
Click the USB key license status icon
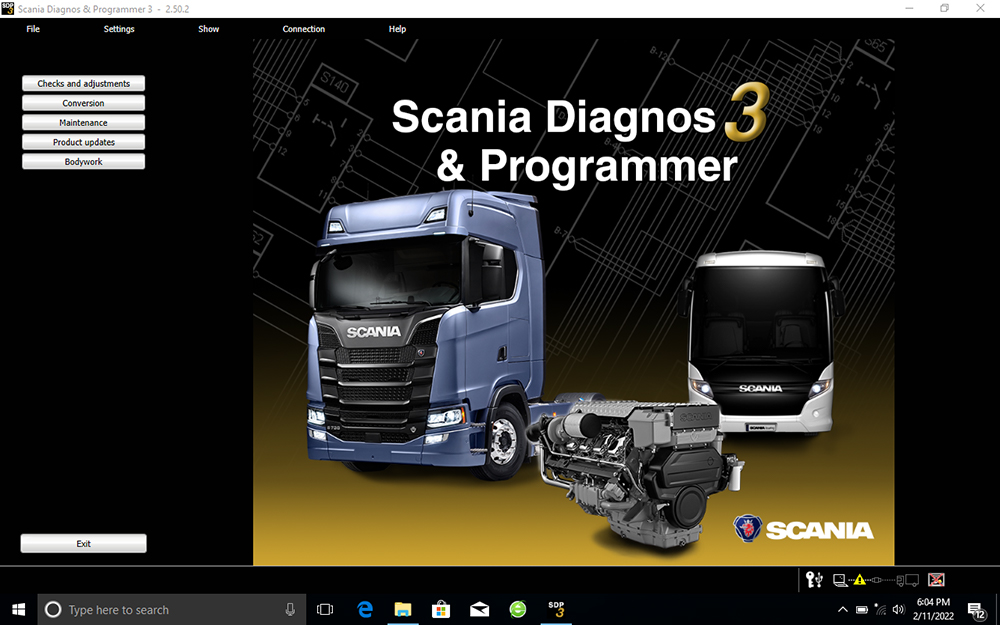[x=814, y=580]
